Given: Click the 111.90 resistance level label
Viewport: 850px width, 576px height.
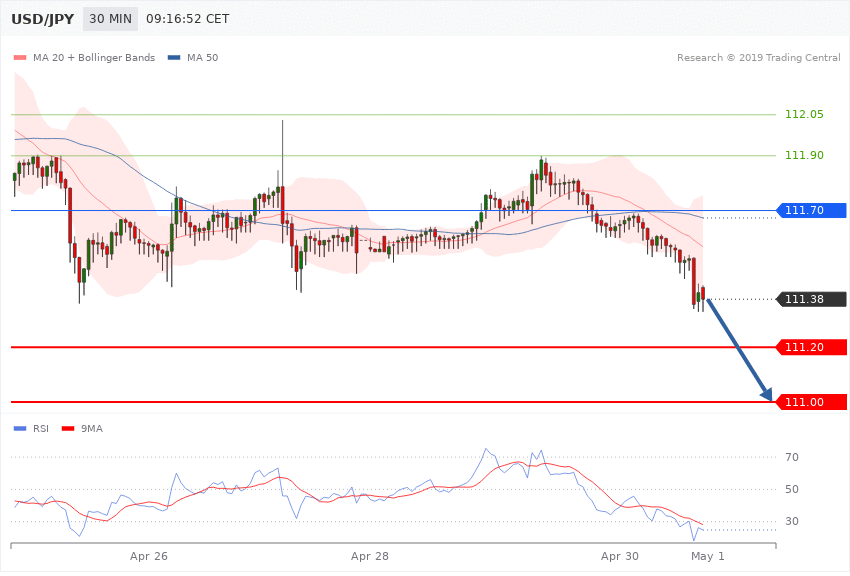Looking at the screenshot, I should [x=804, y=156].
